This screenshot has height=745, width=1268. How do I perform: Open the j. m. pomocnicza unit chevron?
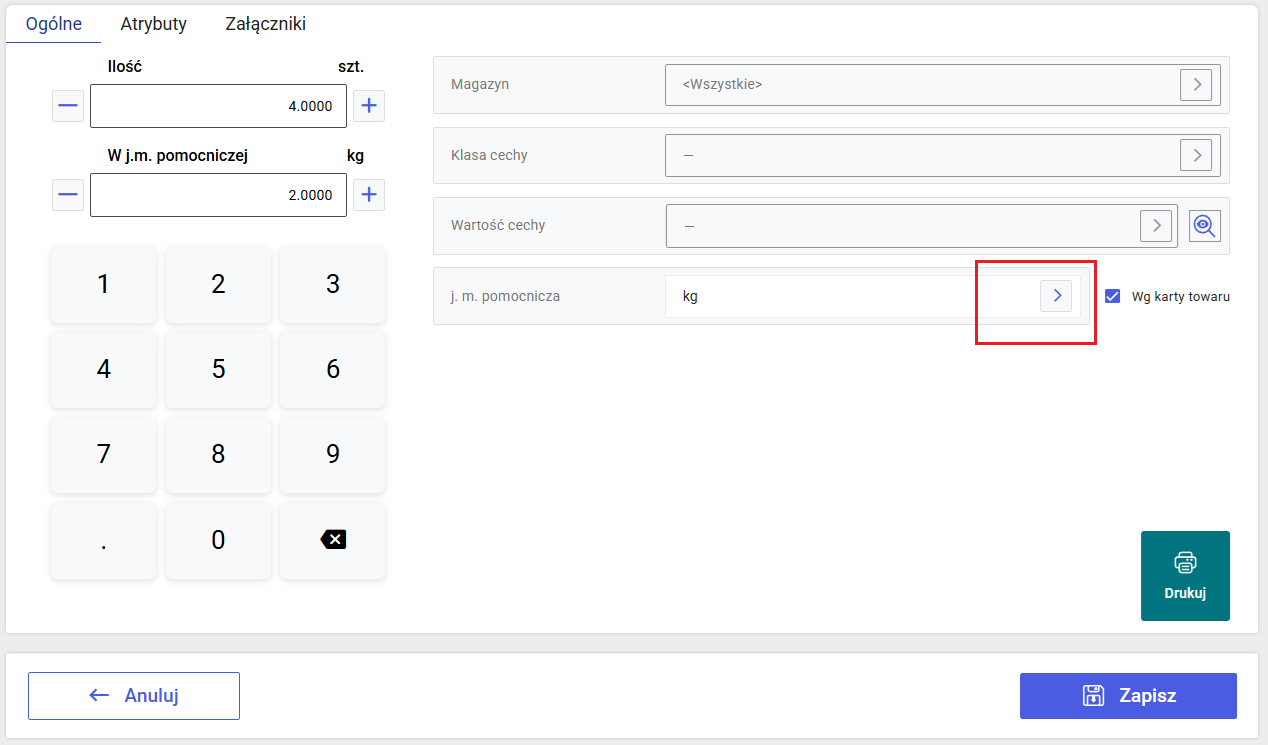click(1056, 296)
